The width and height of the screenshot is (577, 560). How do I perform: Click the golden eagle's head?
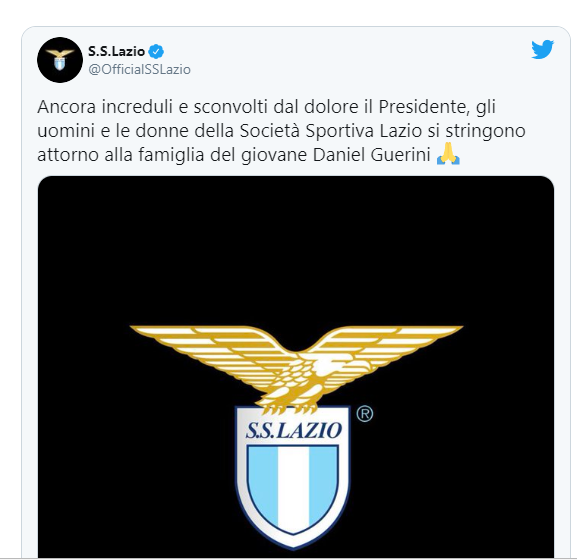359,365
